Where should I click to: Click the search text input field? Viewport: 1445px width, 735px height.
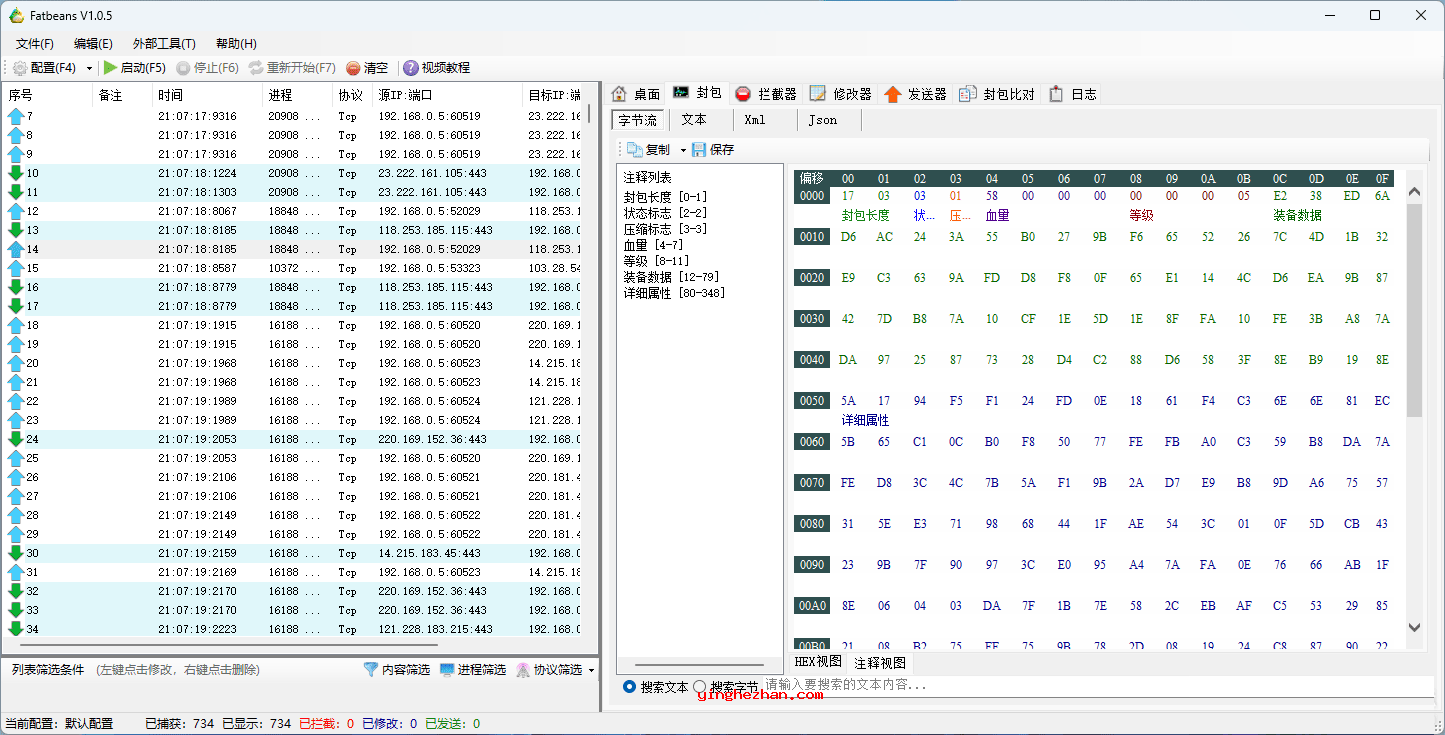1097,686
